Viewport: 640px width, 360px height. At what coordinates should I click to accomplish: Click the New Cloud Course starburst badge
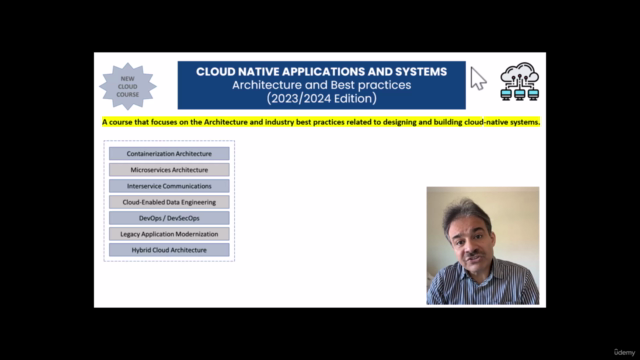(x=128, y=86)
